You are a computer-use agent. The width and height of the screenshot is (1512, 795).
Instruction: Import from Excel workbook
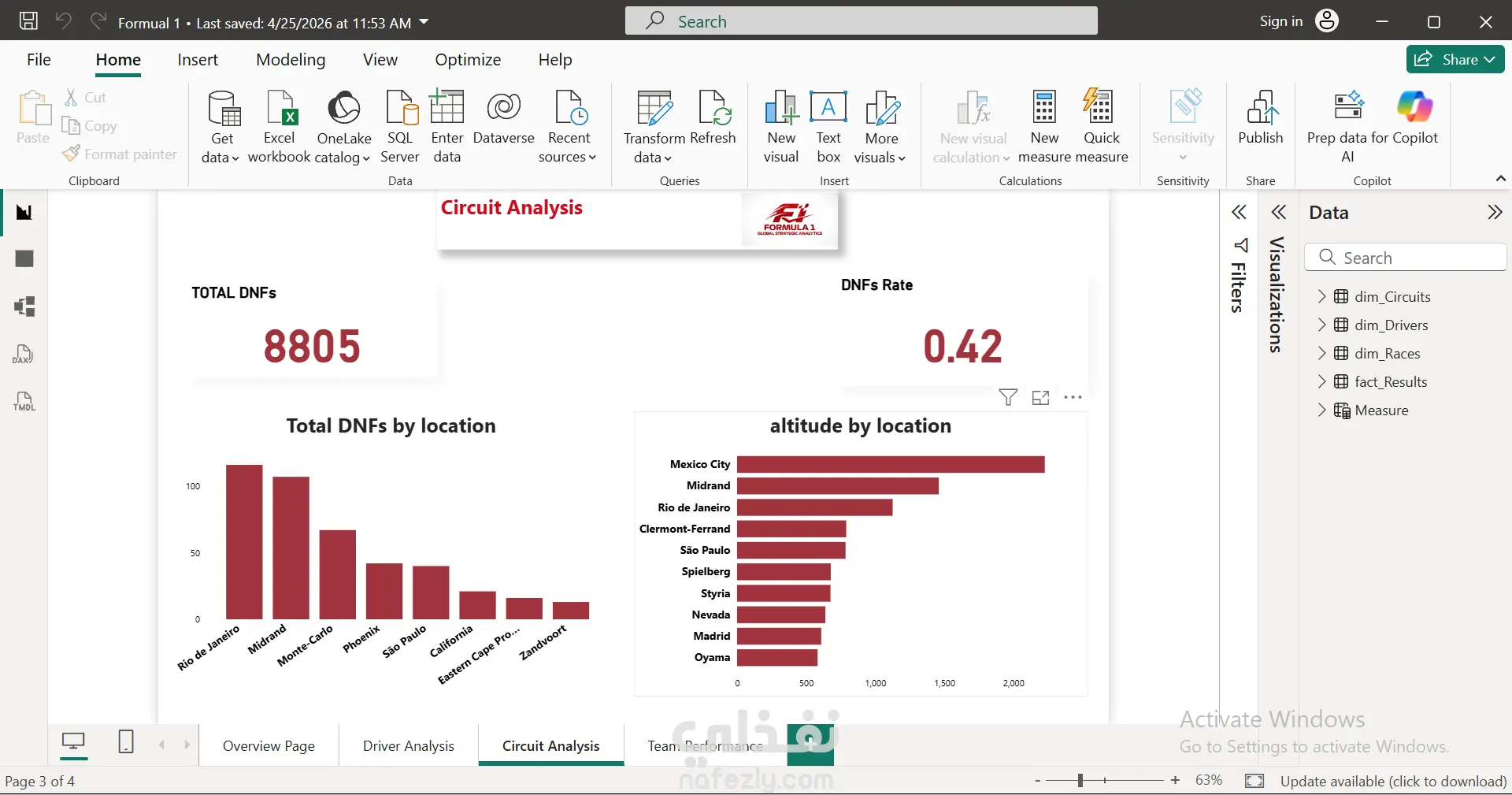click(280, 126)
